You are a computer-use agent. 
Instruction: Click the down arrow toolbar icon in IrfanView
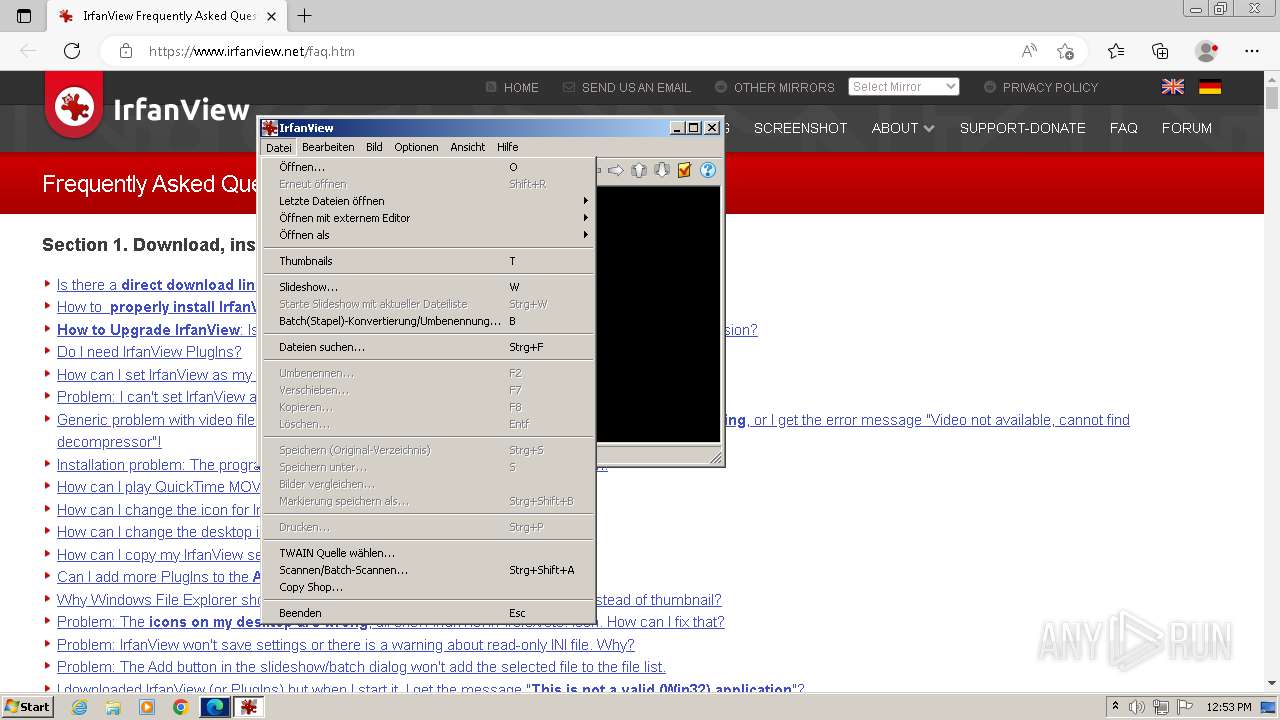click(x=662, y=170)
